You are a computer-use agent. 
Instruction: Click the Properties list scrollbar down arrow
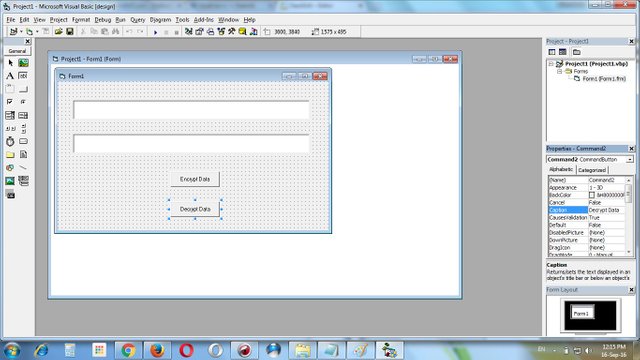[x=629, y=253]
